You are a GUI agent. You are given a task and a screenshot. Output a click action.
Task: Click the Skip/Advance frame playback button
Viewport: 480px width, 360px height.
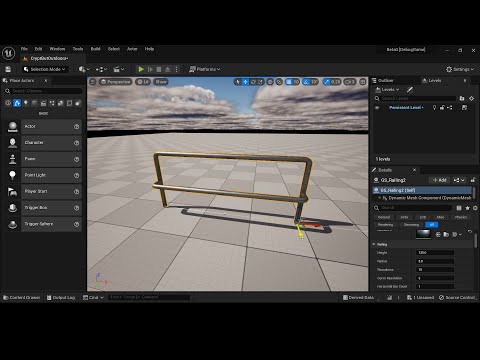click(150, 69)
